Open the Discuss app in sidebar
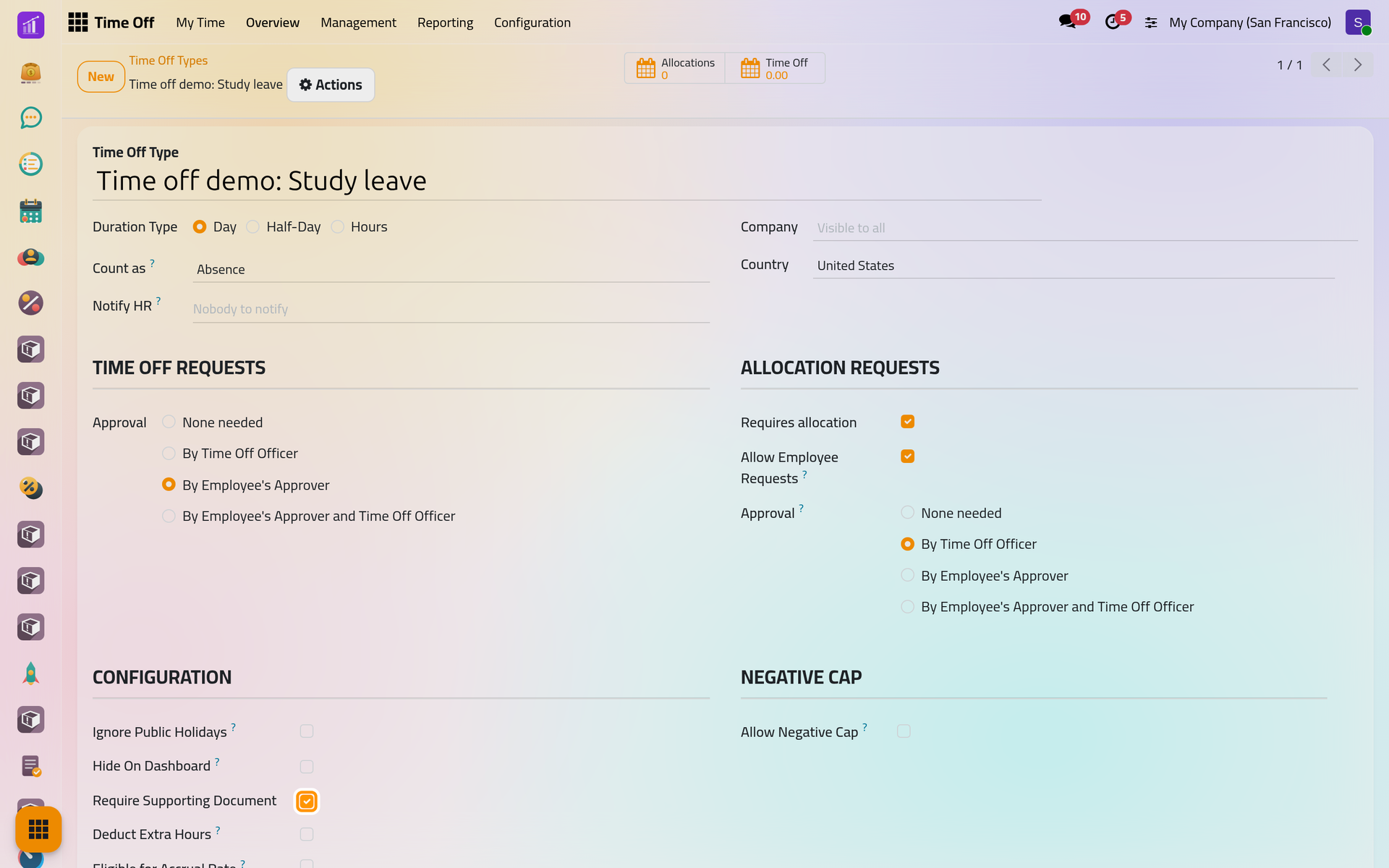Screen dimensions: 1389x868 [x=30, y=118]
